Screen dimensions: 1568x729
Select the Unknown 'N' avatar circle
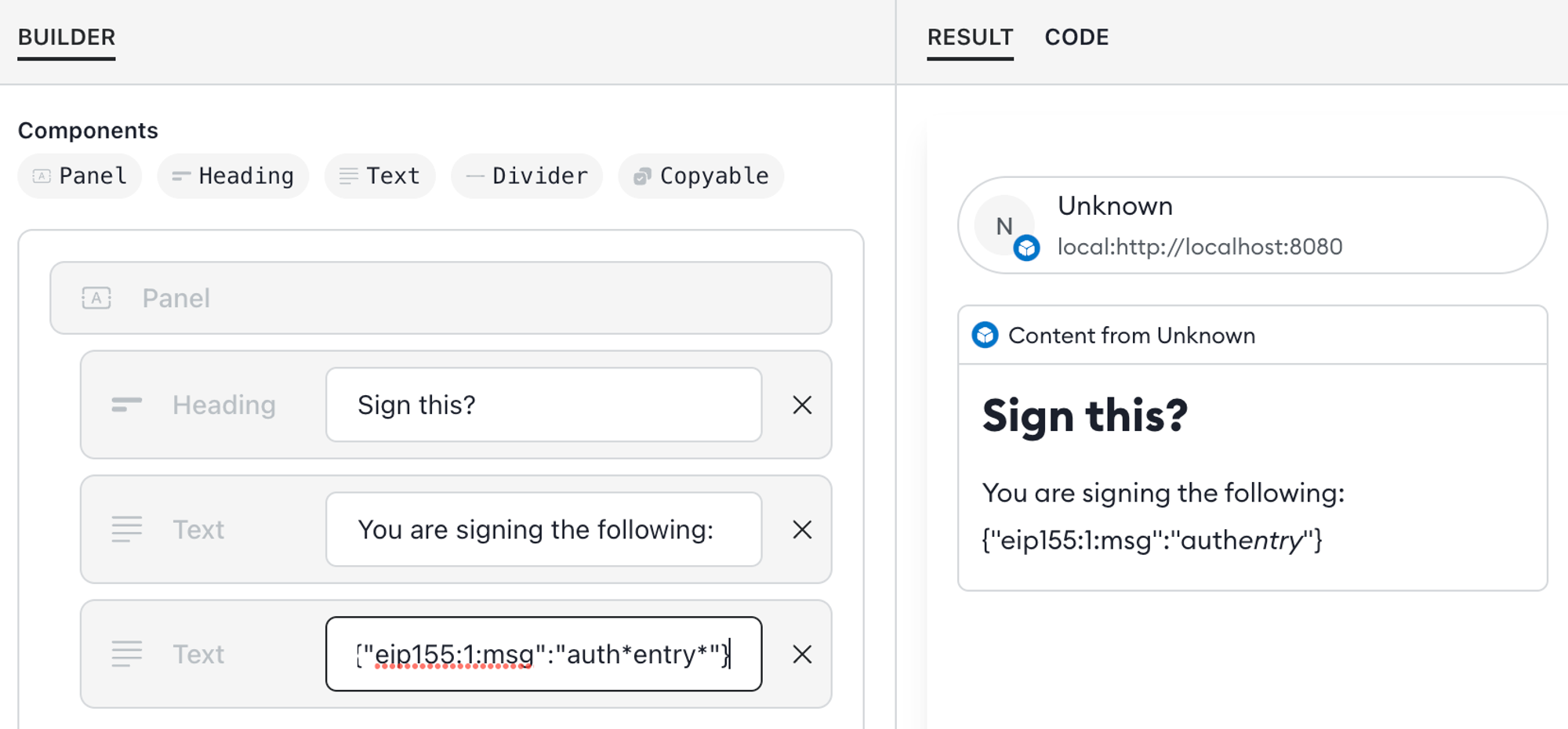click(x=1006, y=225)
